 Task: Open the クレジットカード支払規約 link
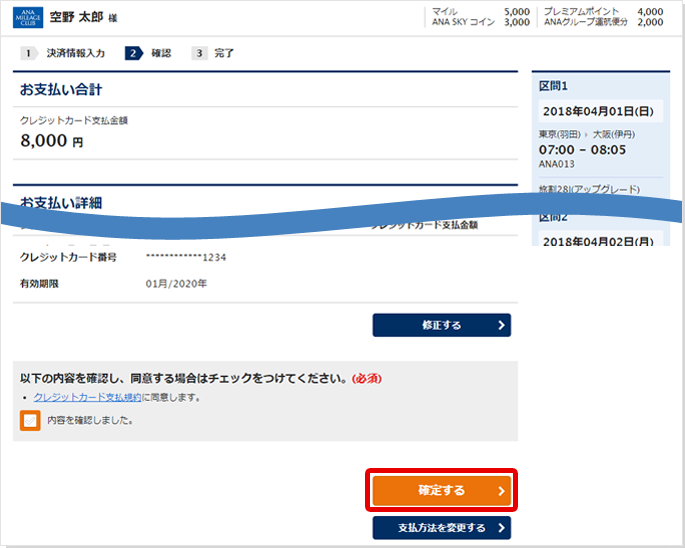pyautogui.click(x=87, y=397)
